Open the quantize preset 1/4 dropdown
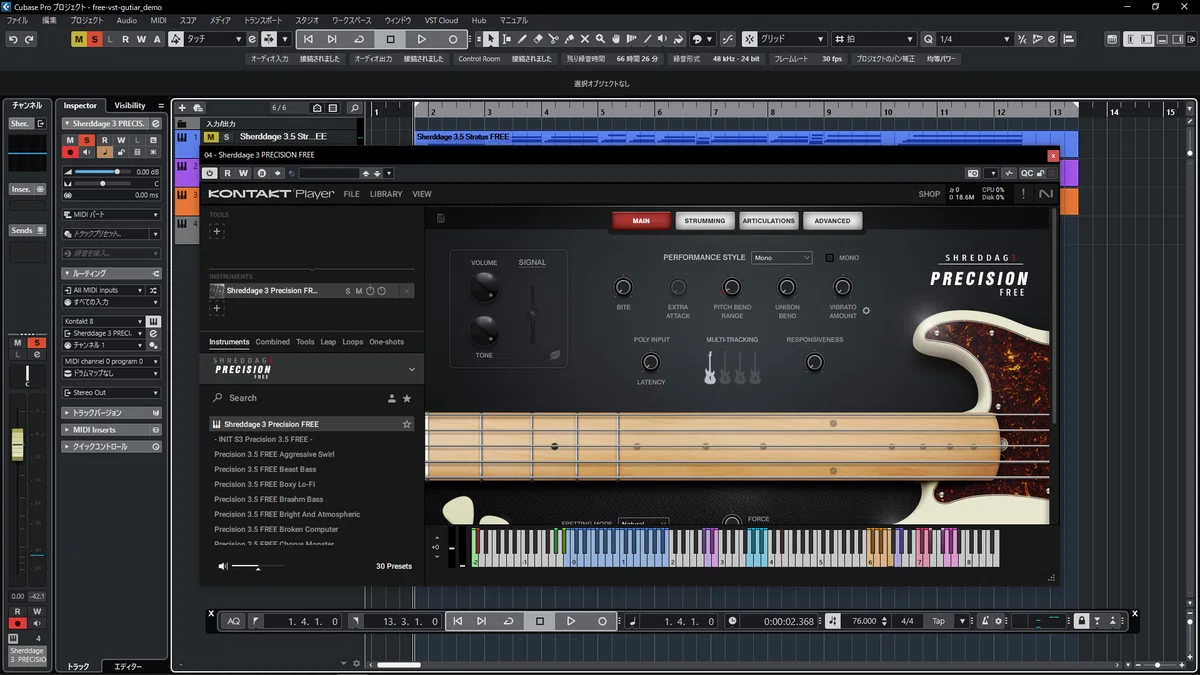The image size is (1200, 675). point(974,39)
